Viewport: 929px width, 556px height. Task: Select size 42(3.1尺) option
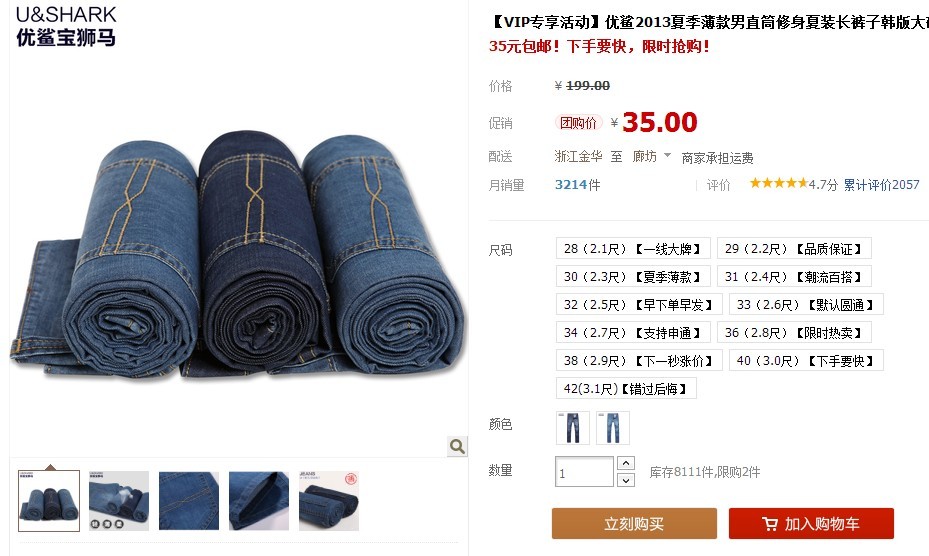point(626,389)
